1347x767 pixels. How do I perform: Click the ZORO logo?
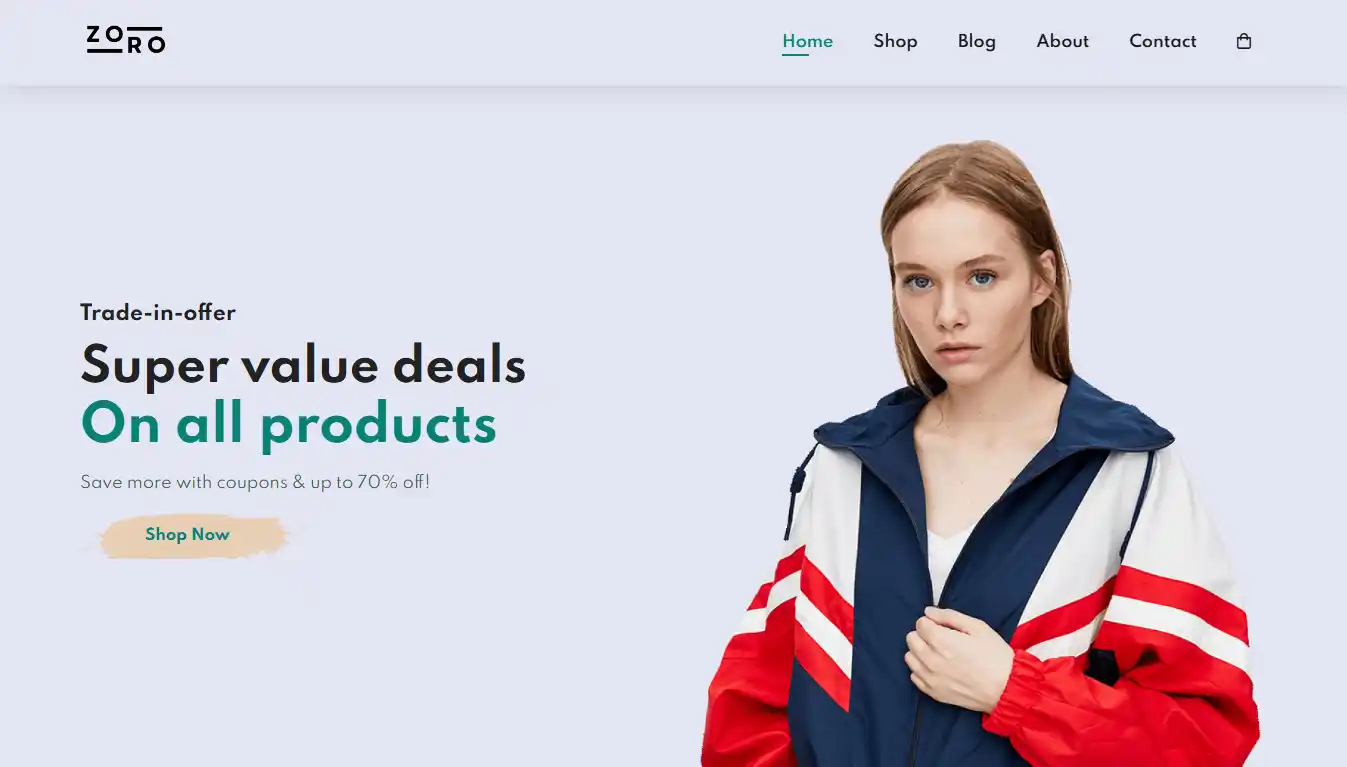click(x=126, y=40)
